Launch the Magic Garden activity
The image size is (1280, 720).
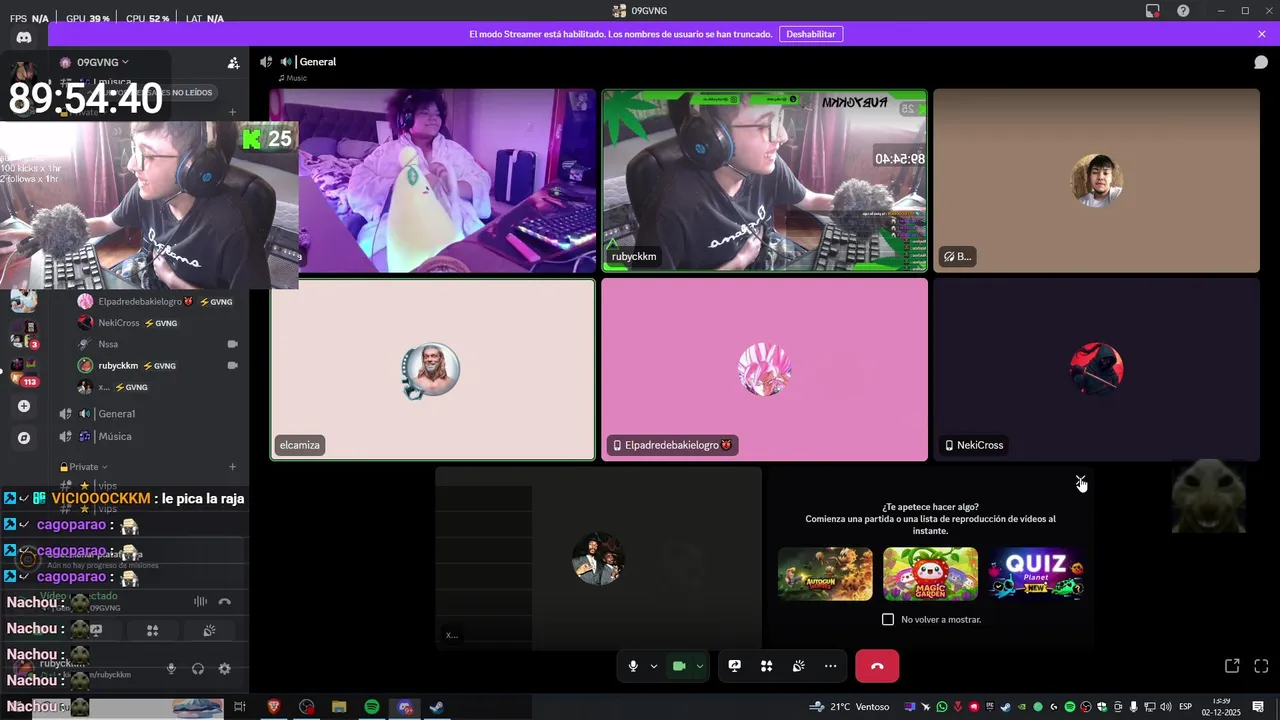[x=930, y=574]
